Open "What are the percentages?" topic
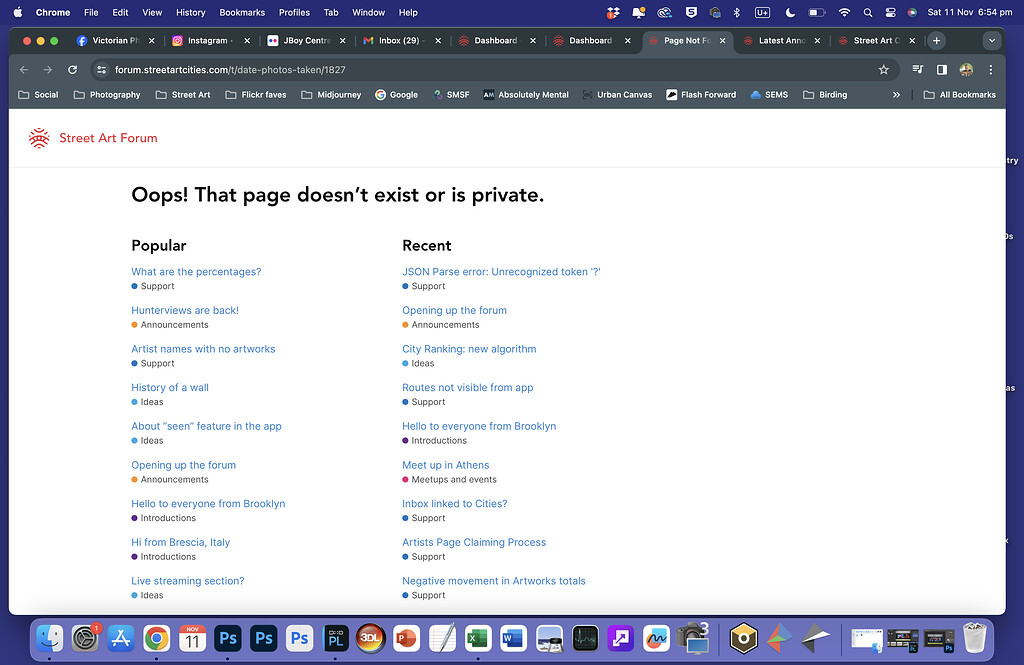This screenshot has height=665, width=1024. [x=196, y=272]
